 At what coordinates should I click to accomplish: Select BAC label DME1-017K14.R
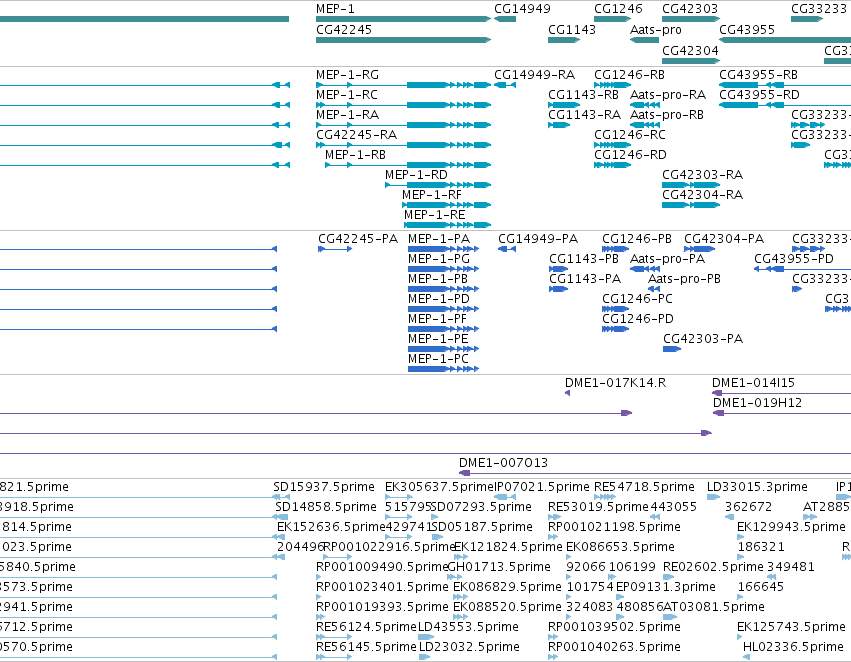coord(615,383)
